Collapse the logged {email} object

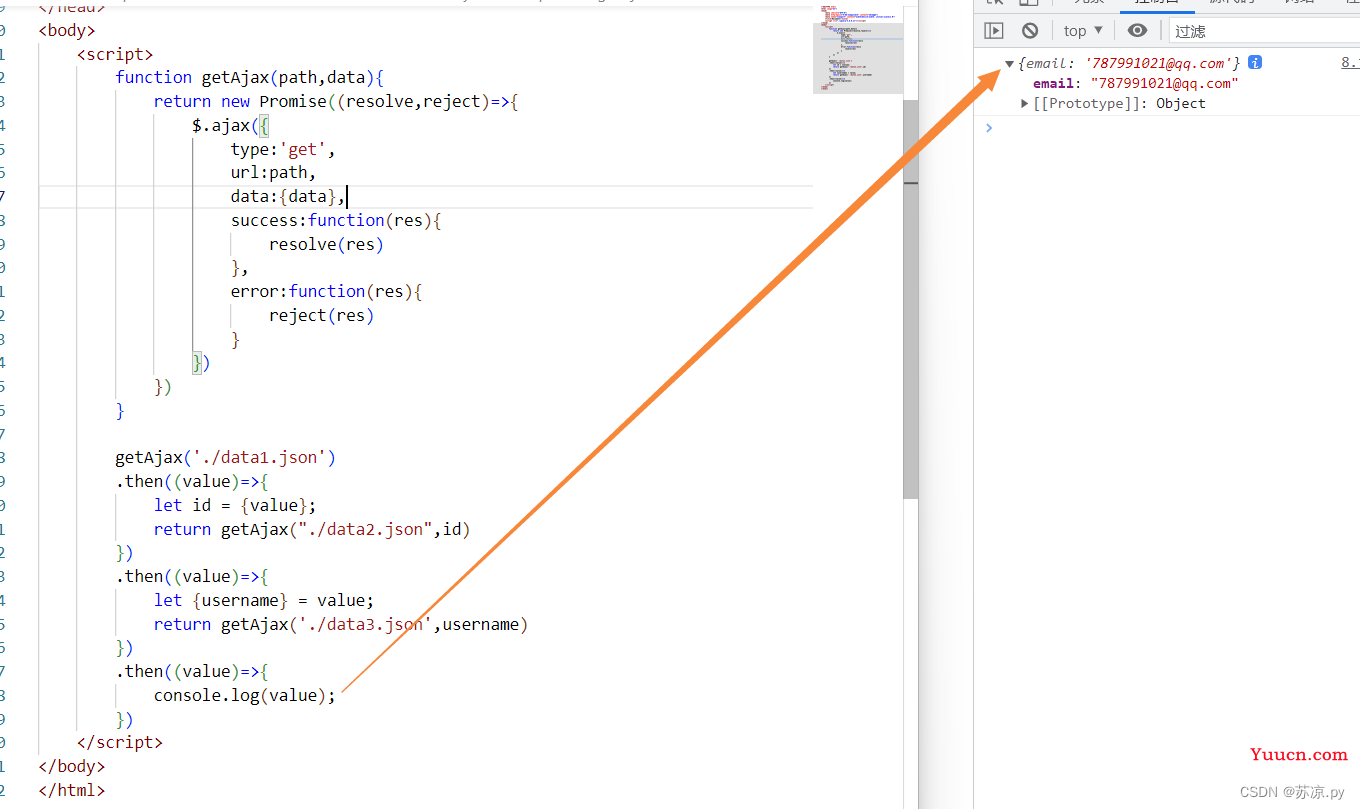pyautogui.click(x=1009, y=64)
